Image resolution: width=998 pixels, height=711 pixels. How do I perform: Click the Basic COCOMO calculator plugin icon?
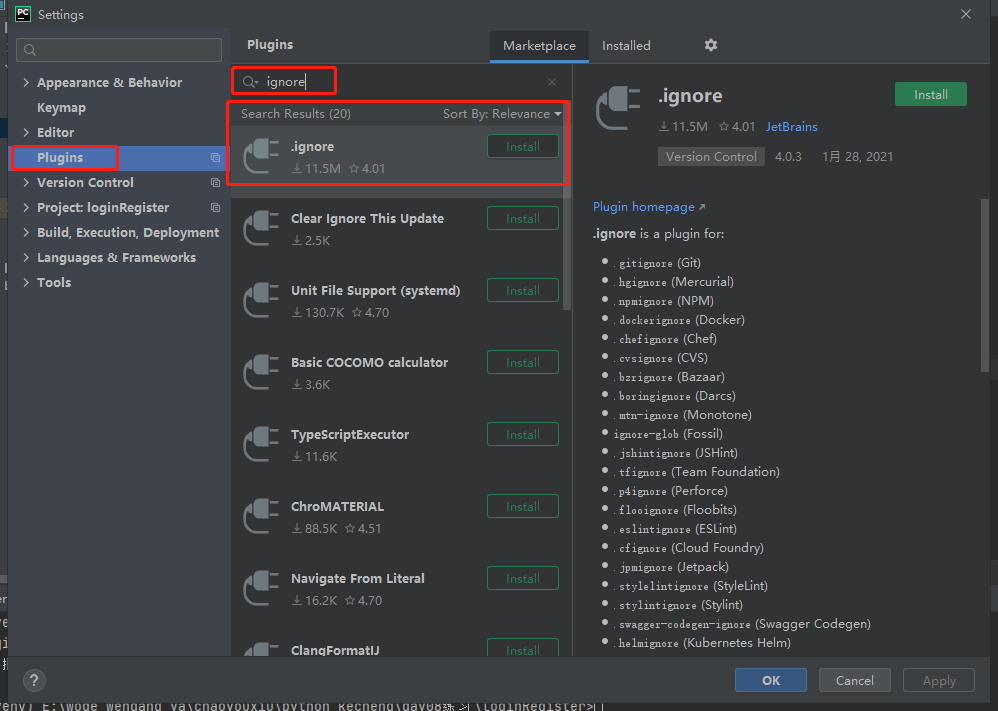pyautogui.click(x=262, y=372)
